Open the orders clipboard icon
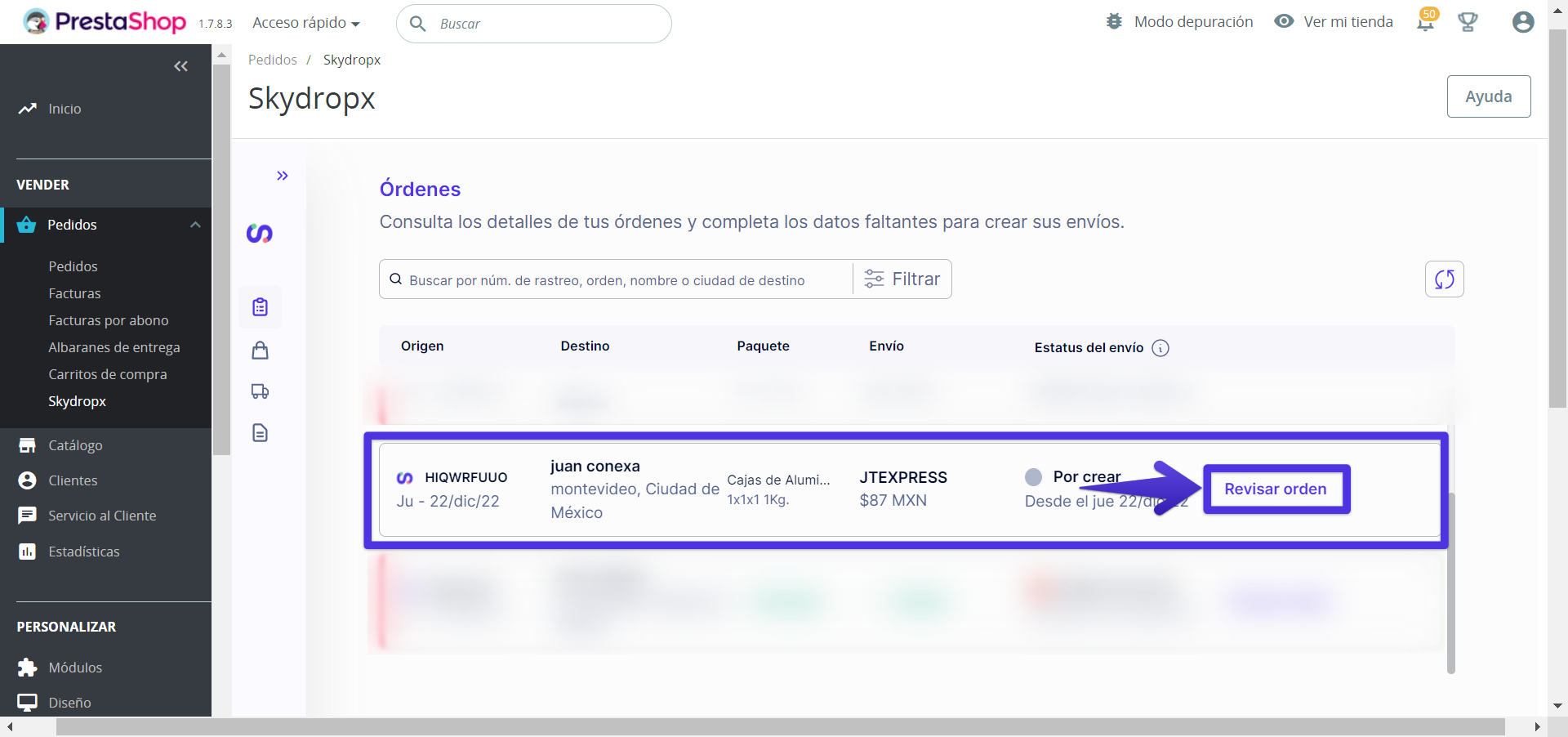The width and height of the screenshot is (1568, 737). [260, 306]
